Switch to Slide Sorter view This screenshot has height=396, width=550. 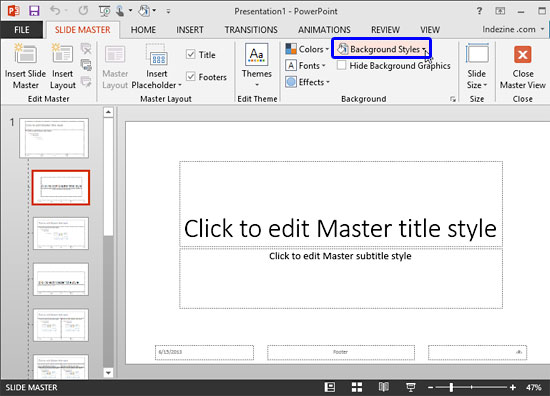point(357,387)
